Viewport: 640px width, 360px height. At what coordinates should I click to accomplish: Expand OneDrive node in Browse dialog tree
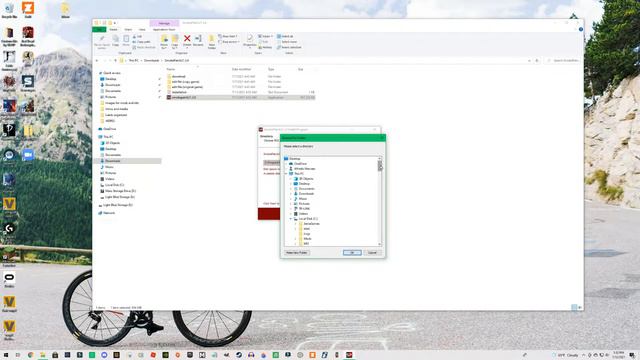click(286, 164)
